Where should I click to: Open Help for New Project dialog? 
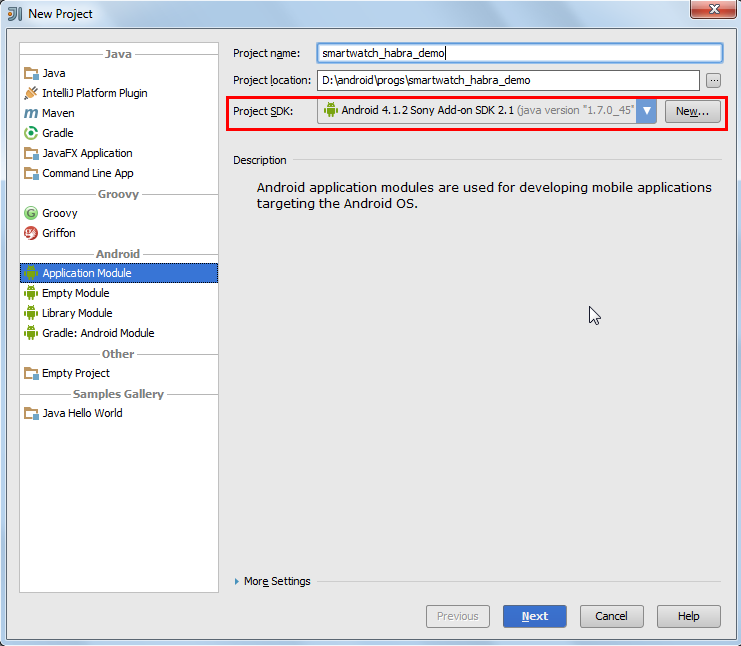pyautogui.click(x=689, y=616)
